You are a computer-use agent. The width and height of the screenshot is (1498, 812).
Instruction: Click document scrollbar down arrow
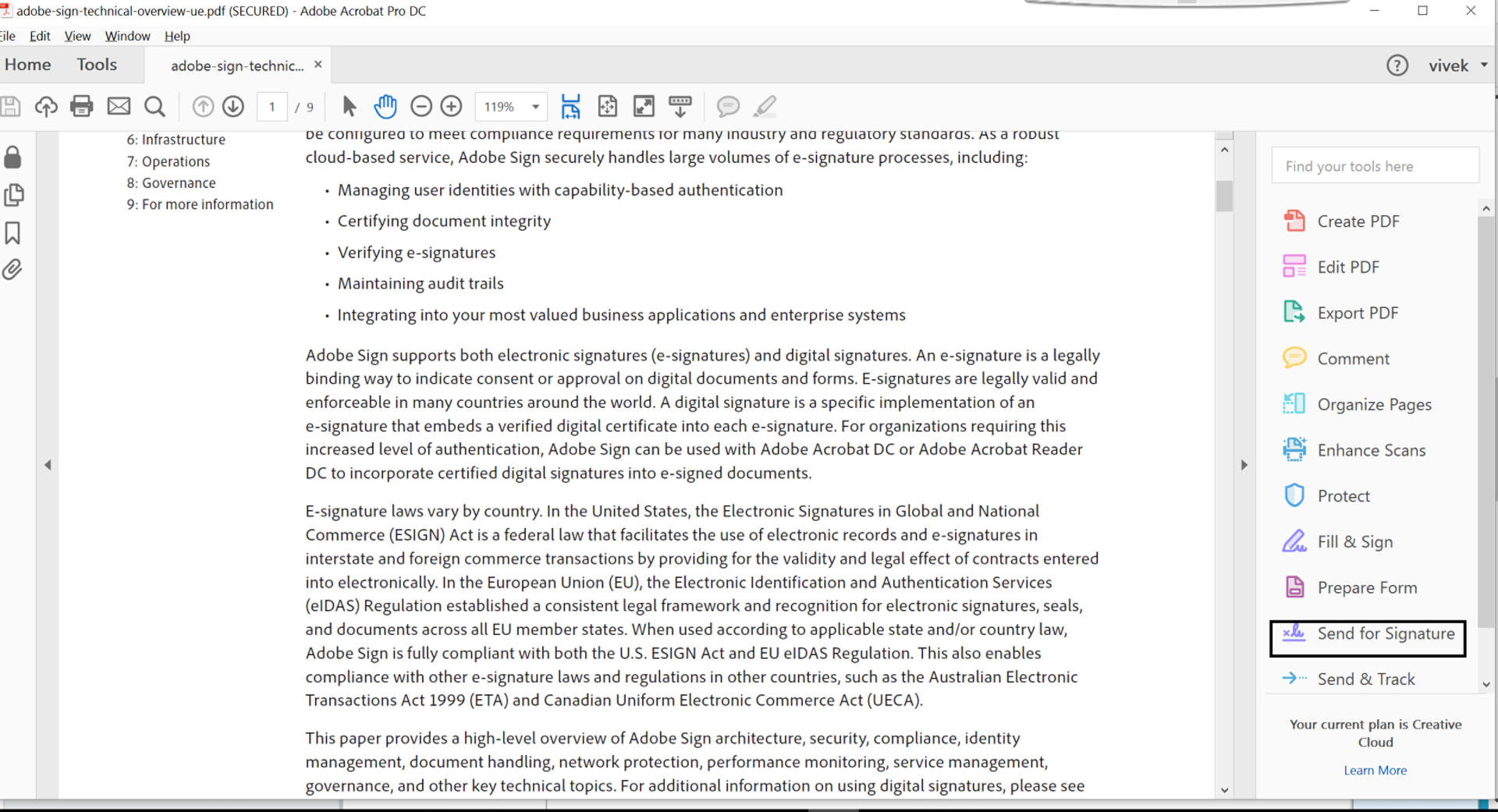pyautogui.click(x=1224, y=789)
